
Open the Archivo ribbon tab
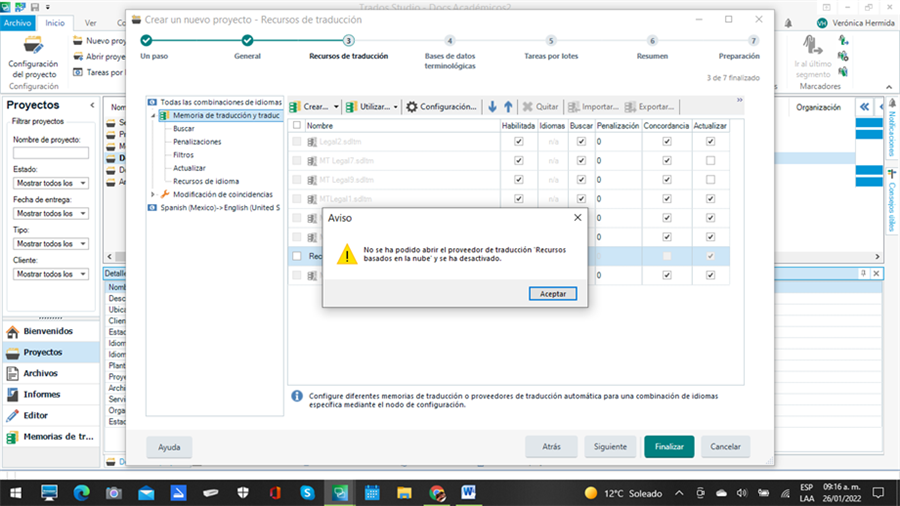click(18, 23)
